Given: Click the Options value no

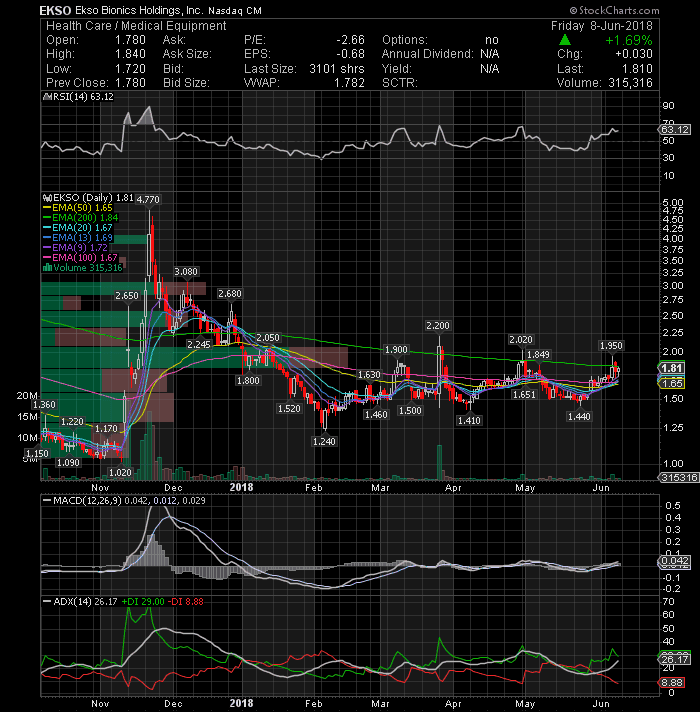Looking at the screenshot, I should coord(492,40).
